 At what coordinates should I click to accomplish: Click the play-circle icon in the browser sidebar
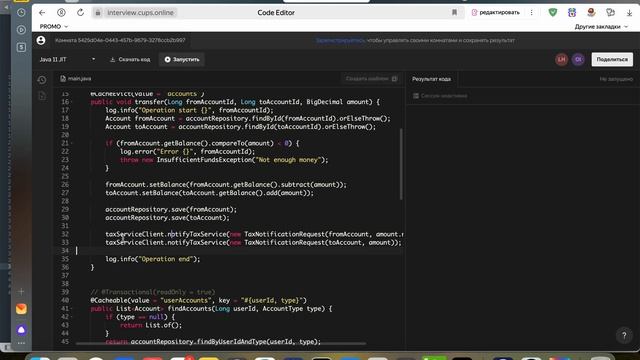[21, 30]
